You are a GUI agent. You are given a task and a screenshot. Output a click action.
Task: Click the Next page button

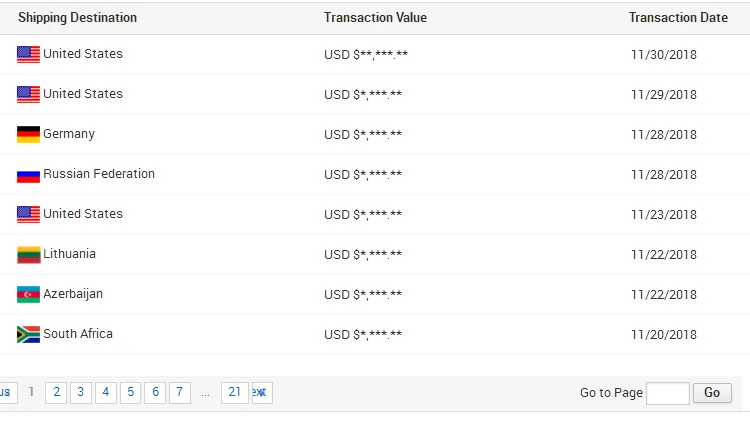pyautogui.click(x=262, y=393)
